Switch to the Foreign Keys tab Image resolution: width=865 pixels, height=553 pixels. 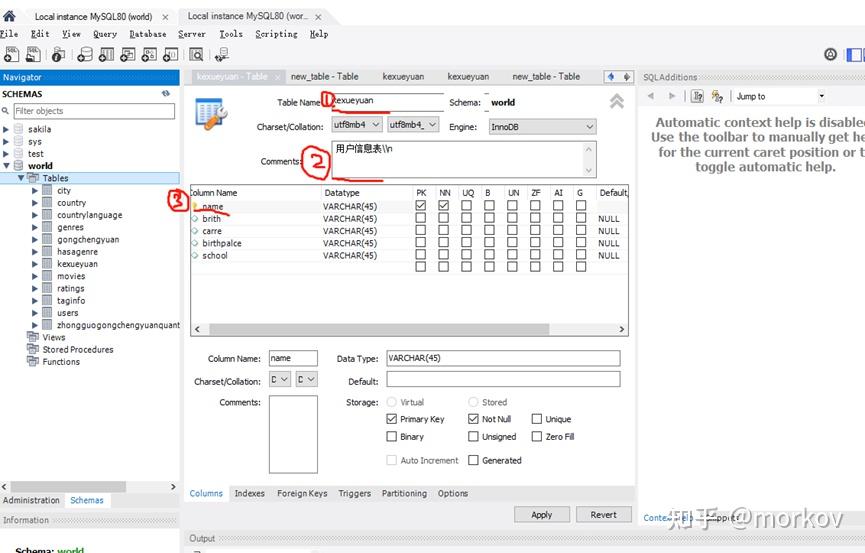point(302,493)
